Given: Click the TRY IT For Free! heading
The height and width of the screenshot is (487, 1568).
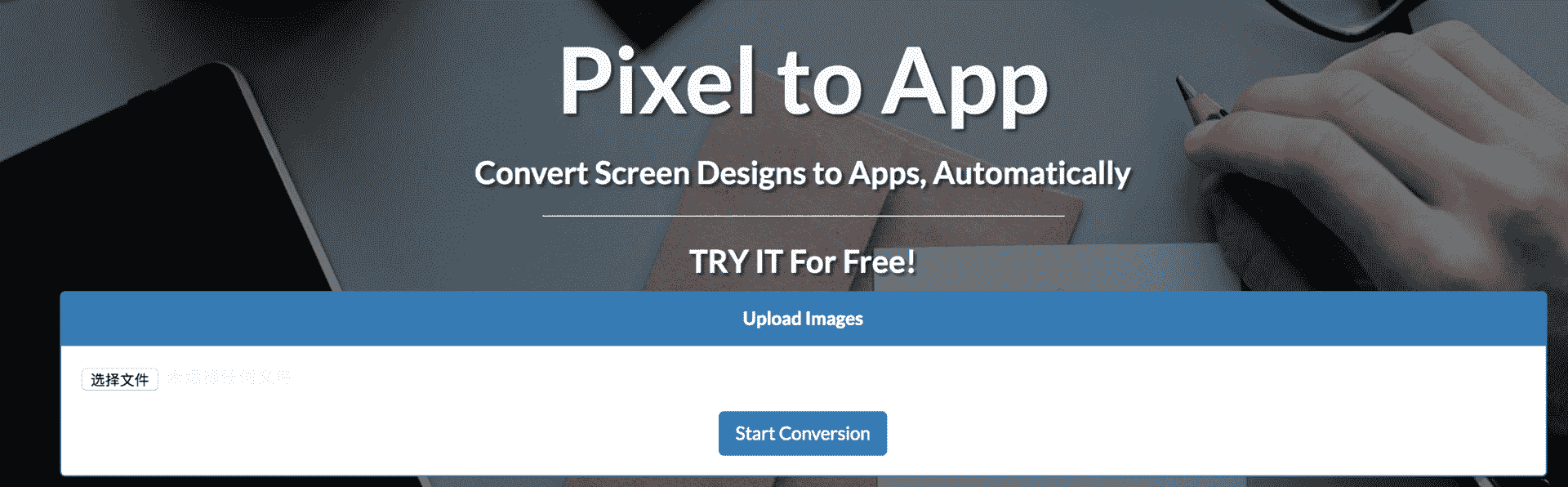Looking at the screenshot, I should point(802,262).
